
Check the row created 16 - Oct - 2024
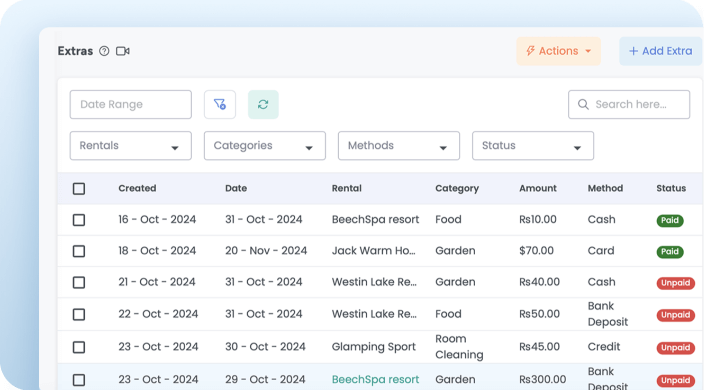(79, 220)
